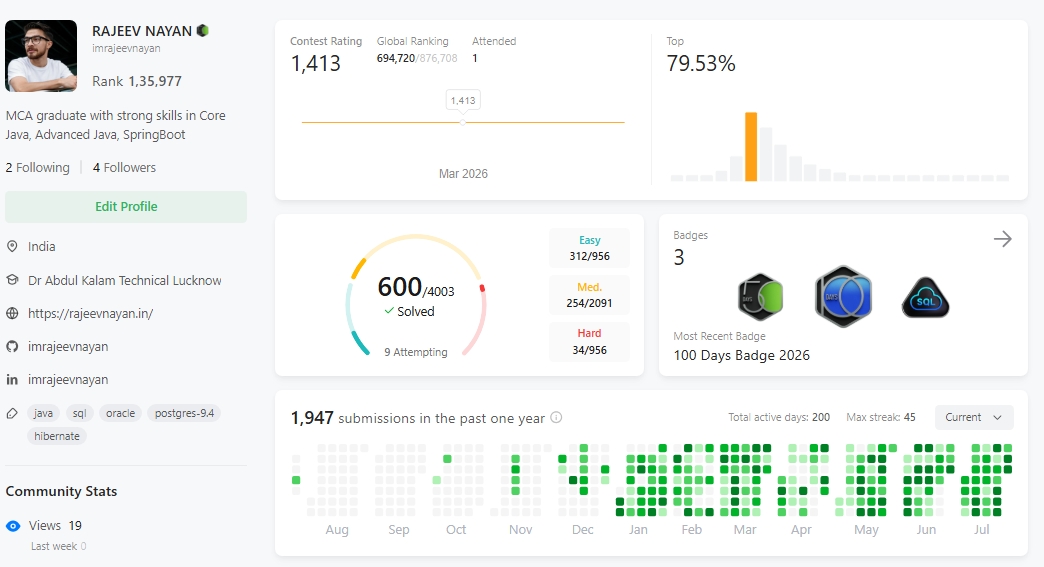Click the Last week 0 text

tap(59, 546)
